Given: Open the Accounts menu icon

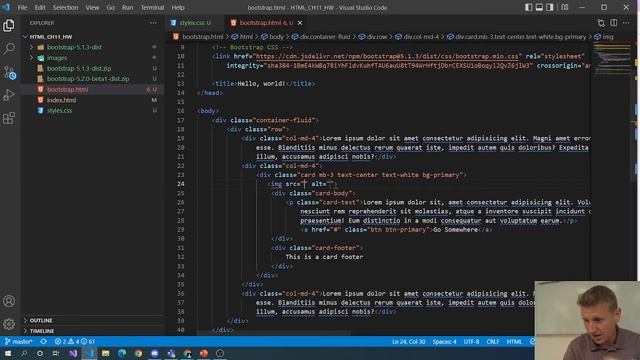Looking at the screenshot, I should click(x=9, y=301).
